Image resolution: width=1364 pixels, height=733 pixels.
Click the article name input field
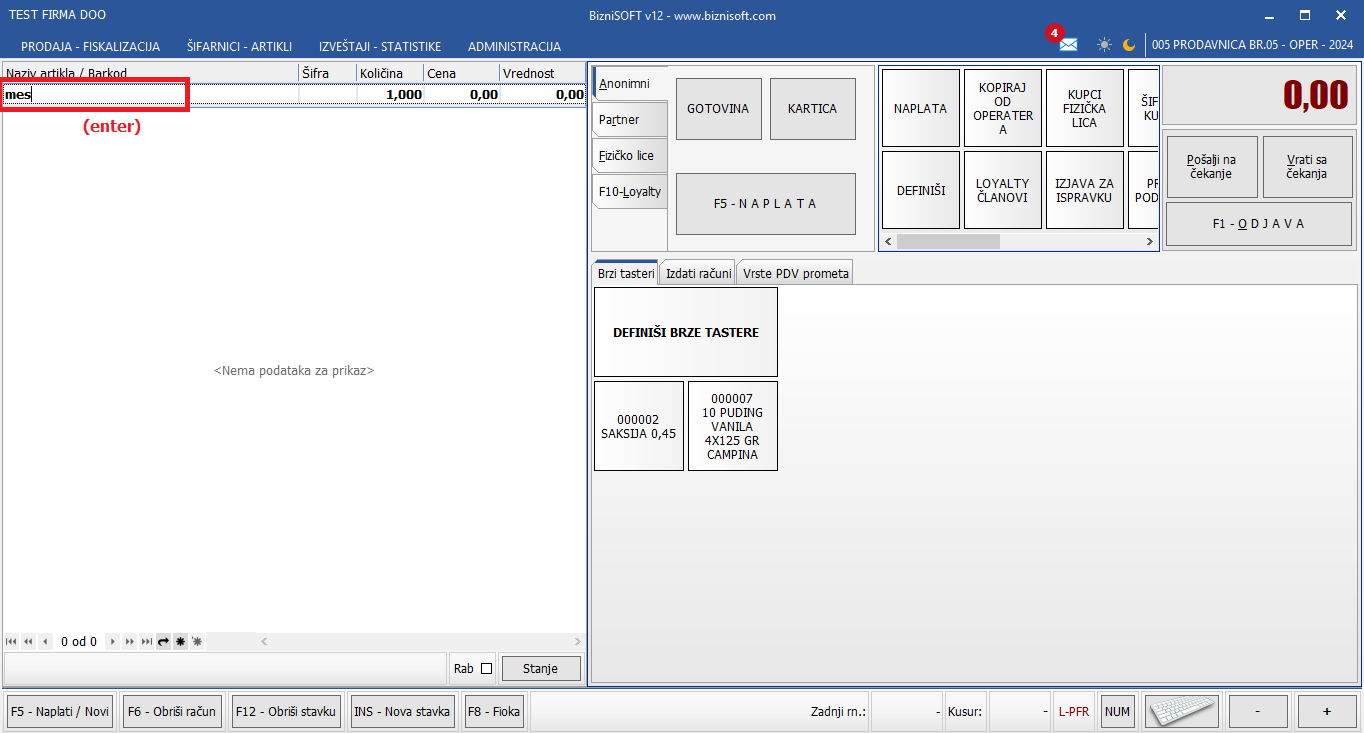click(x=95, y=95)
